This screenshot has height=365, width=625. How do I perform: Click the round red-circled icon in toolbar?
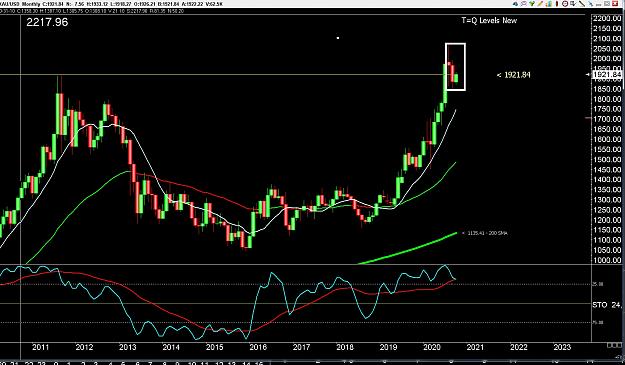565,4
